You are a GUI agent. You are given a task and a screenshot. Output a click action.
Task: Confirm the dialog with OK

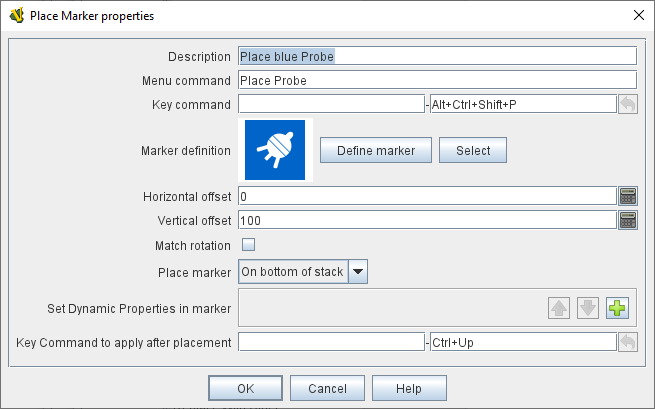(245, 388)
